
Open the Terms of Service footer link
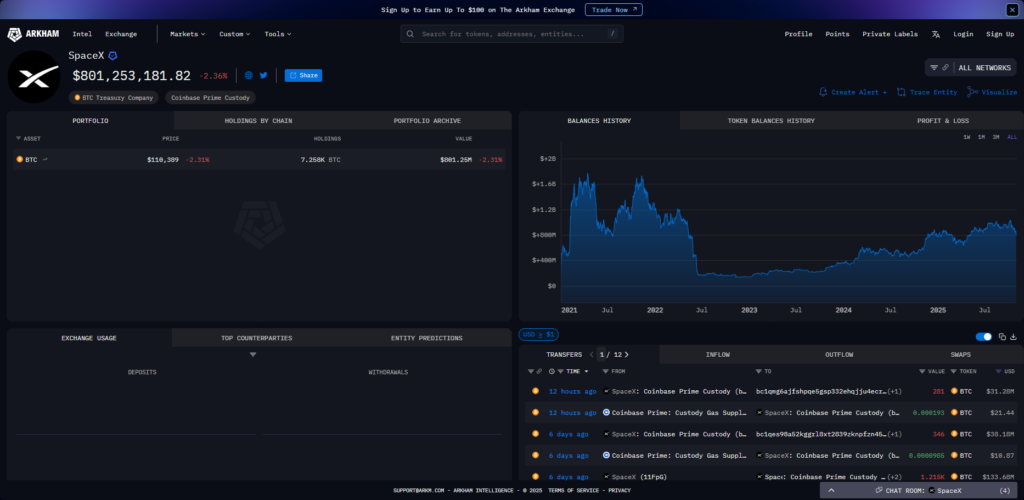coord(574,490)
